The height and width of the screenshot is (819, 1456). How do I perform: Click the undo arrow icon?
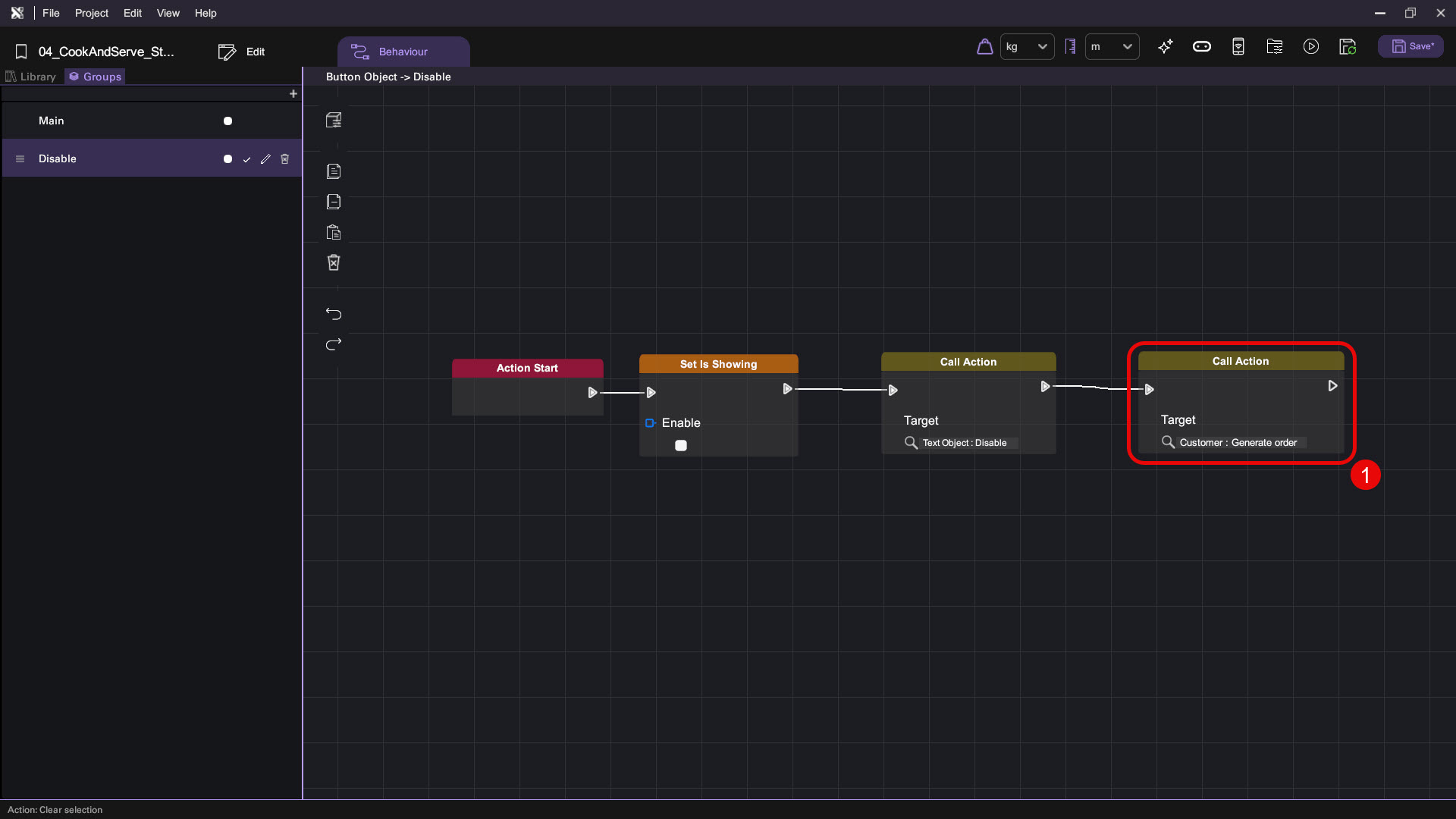click(334, 314)
